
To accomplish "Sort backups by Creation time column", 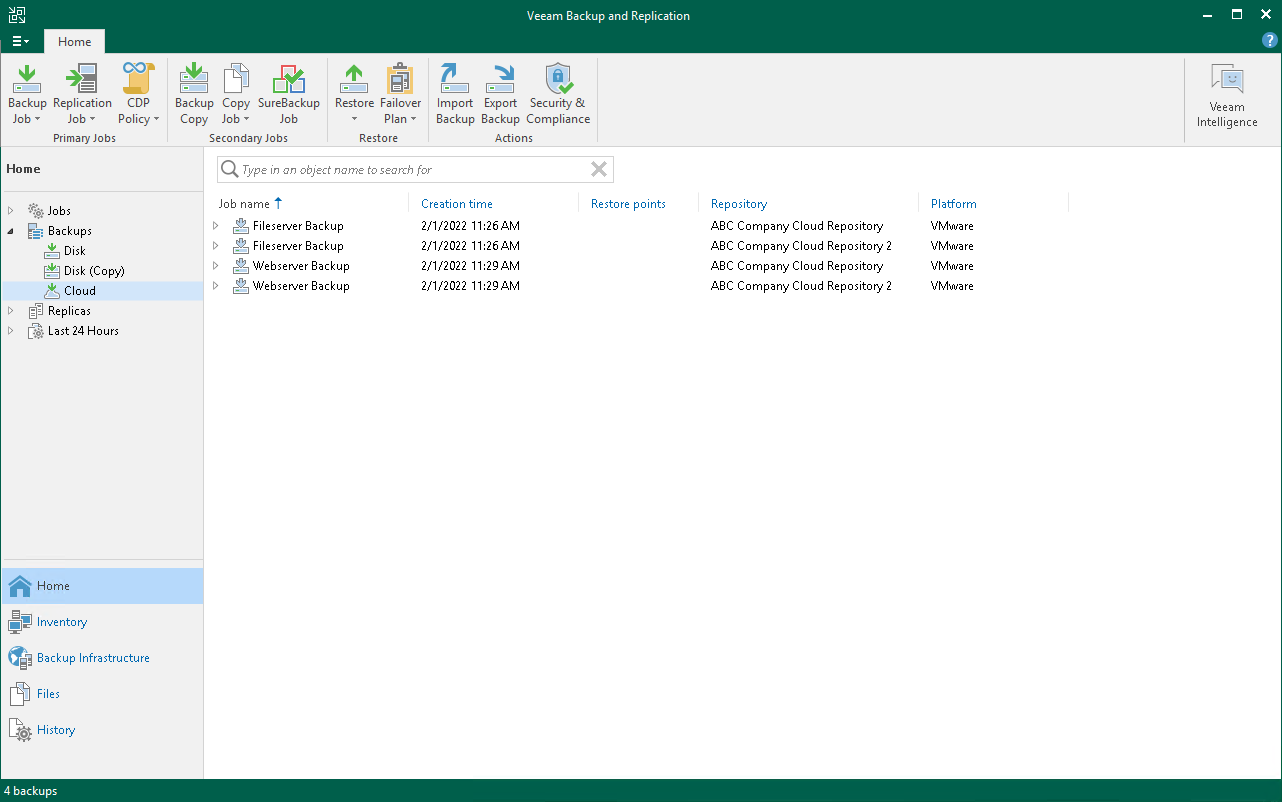I will tap(456, 203).
